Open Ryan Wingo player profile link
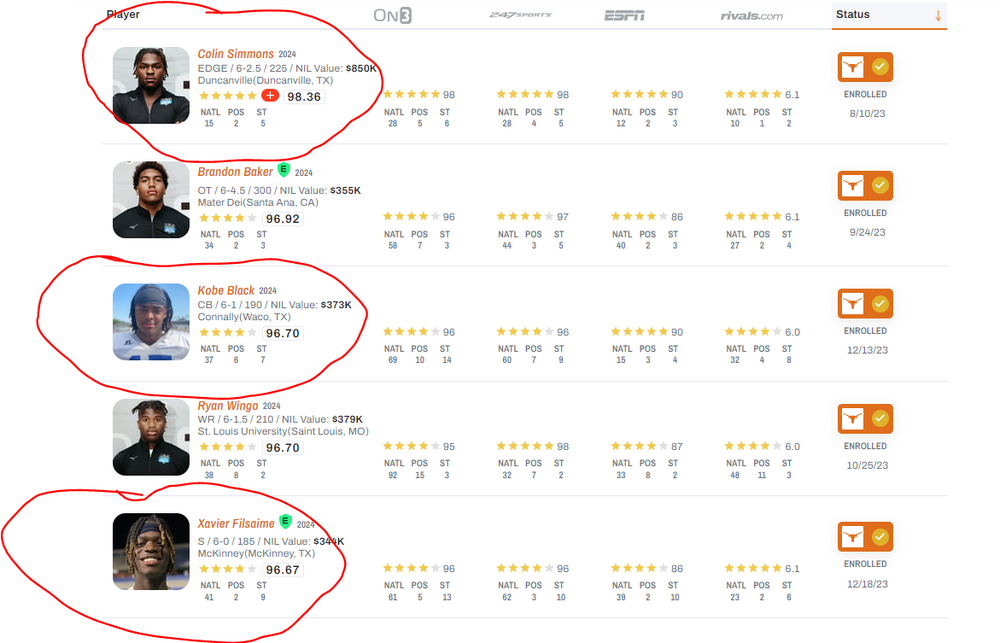1000x643 pixels. tap(228, 406)
